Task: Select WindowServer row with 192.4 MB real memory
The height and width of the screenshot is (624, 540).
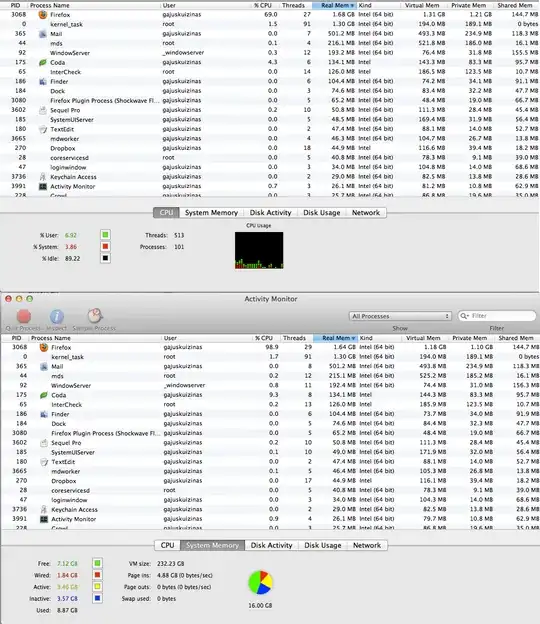Action: [x=271, y=385]
